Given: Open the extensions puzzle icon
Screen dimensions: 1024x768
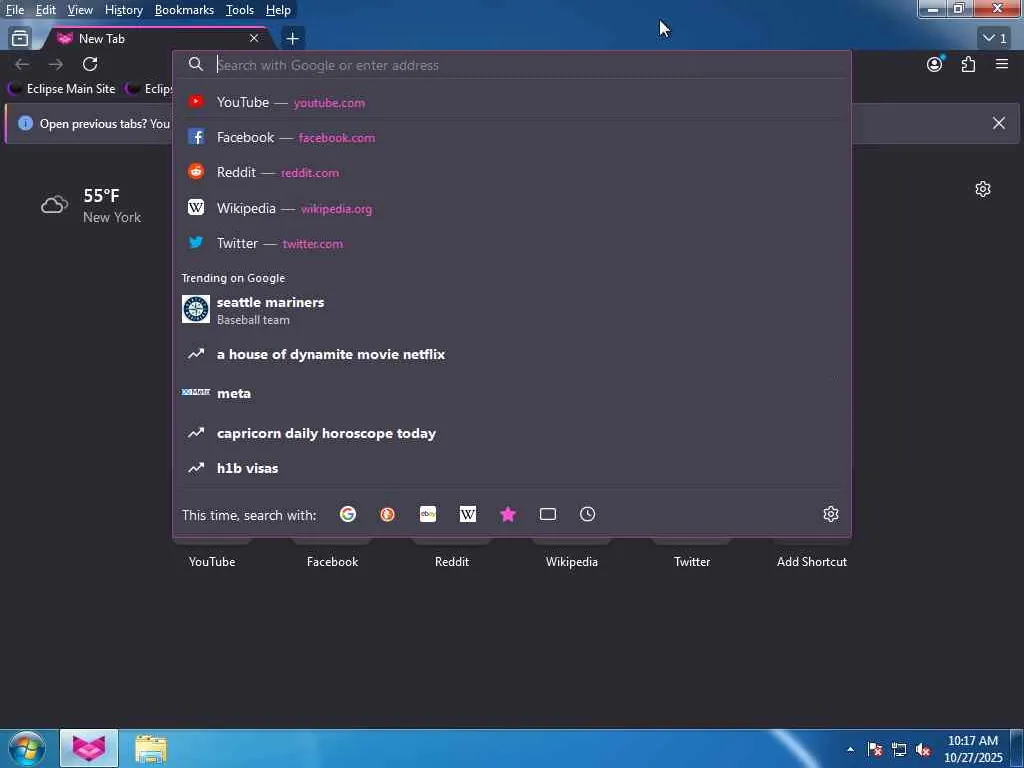Looking at the screenshot, I should point(968,64).
